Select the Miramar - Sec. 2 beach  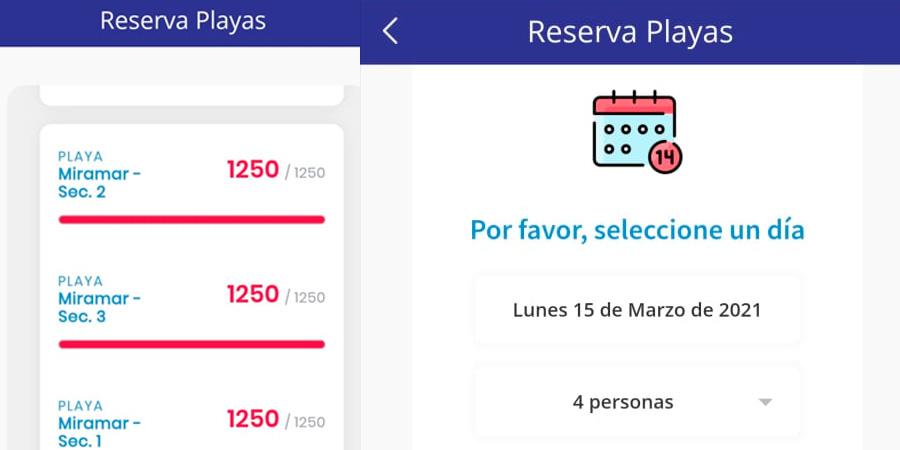pos(99,182)
